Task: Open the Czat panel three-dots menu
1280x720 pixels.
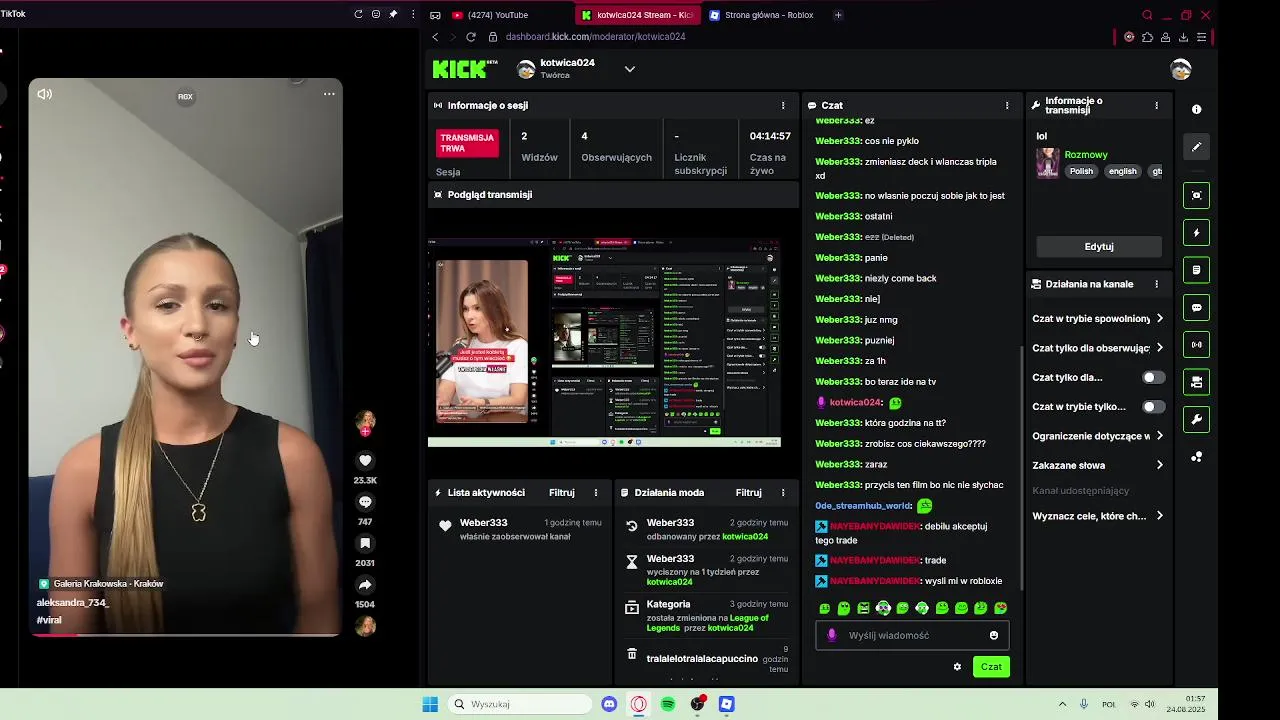Action: tap(1007, 105)
